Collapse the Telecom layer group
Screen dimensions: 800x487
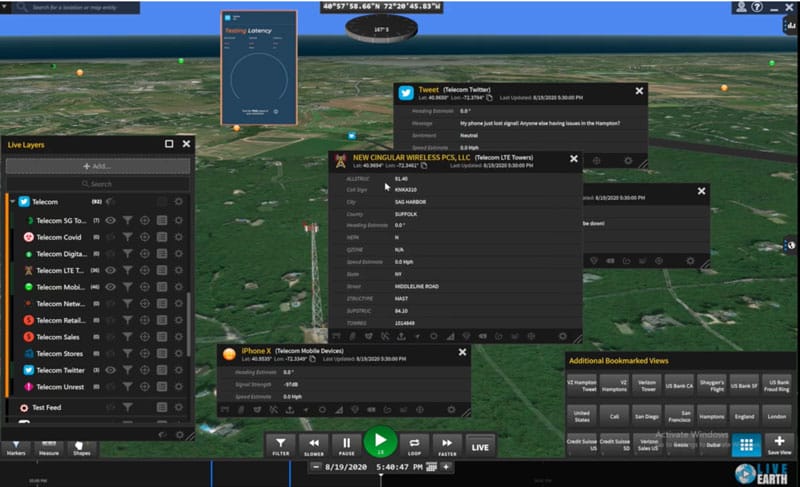(x=13, y=202)
